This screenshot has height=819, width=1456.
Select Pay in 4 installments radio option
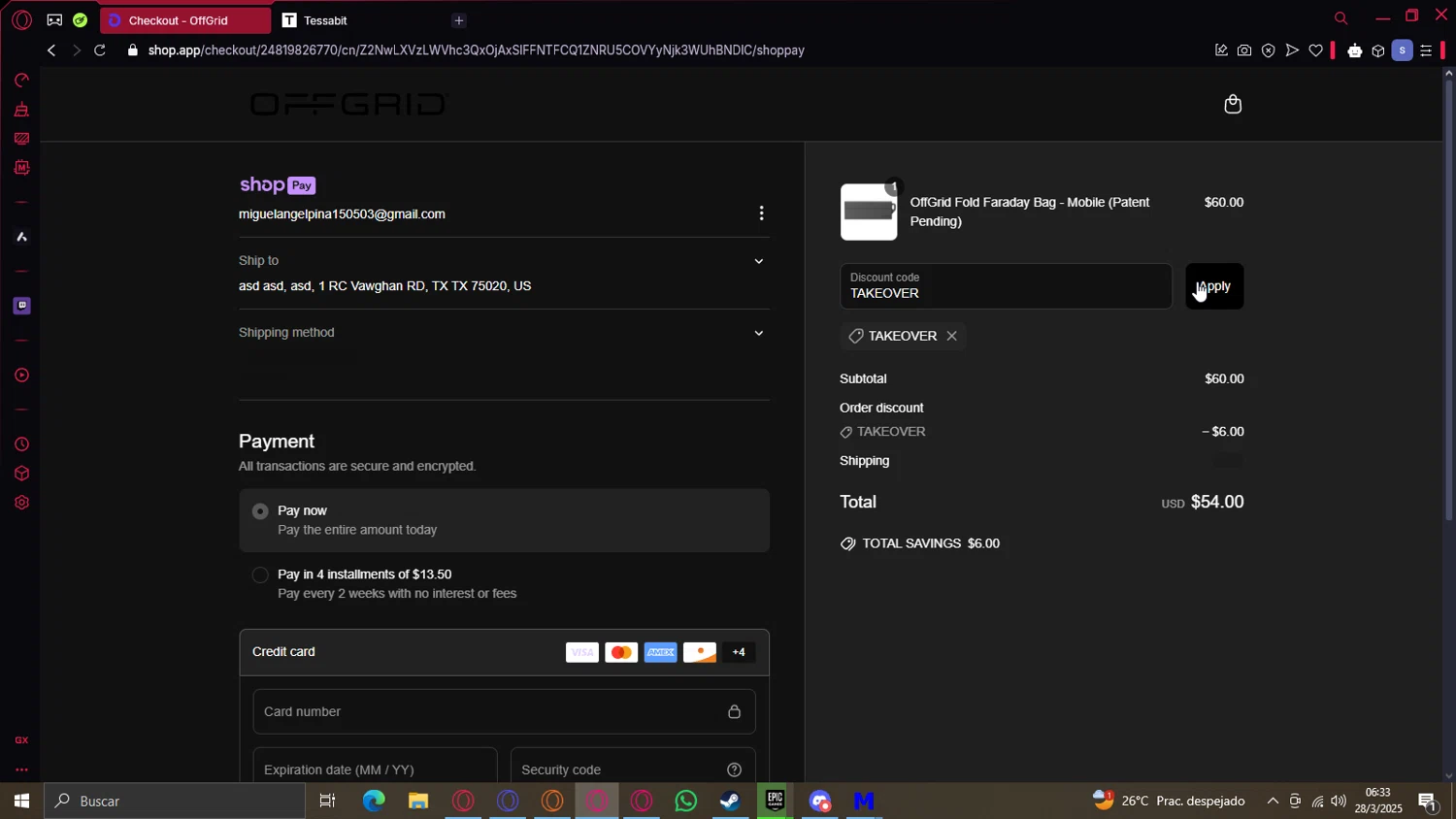(260, 575)
